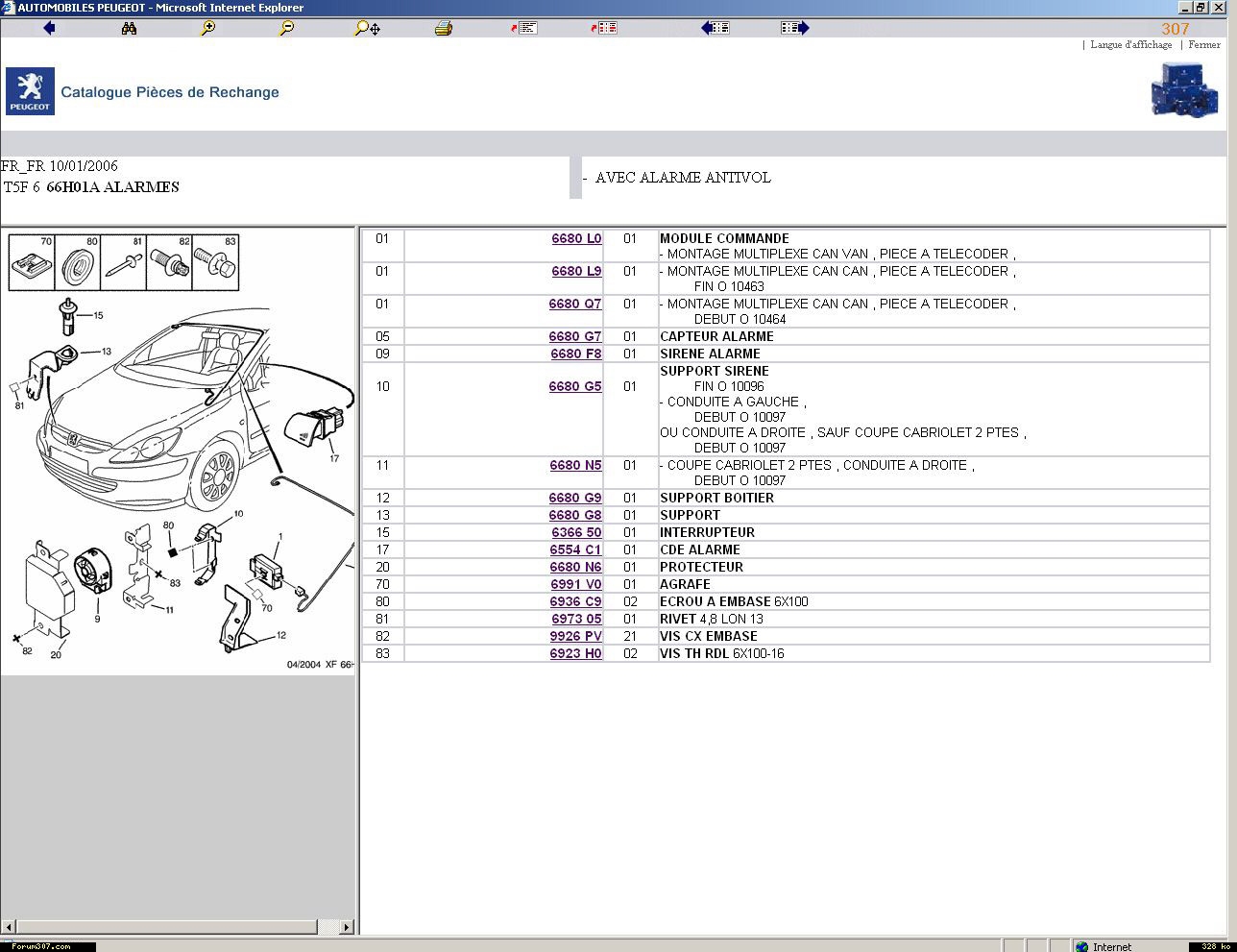Open part number 6680 F8 link
This screenshot has width=1237, height=952.
coord(576,354)
